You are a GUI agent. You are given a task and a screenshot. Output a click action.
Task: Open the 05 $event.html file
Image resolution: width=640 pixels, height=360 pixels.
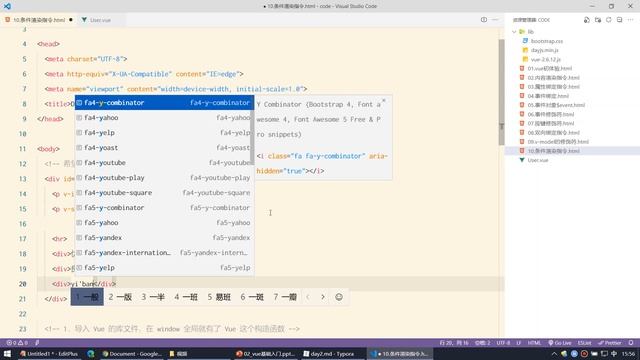pyautogui.click(x=556, y=105)
